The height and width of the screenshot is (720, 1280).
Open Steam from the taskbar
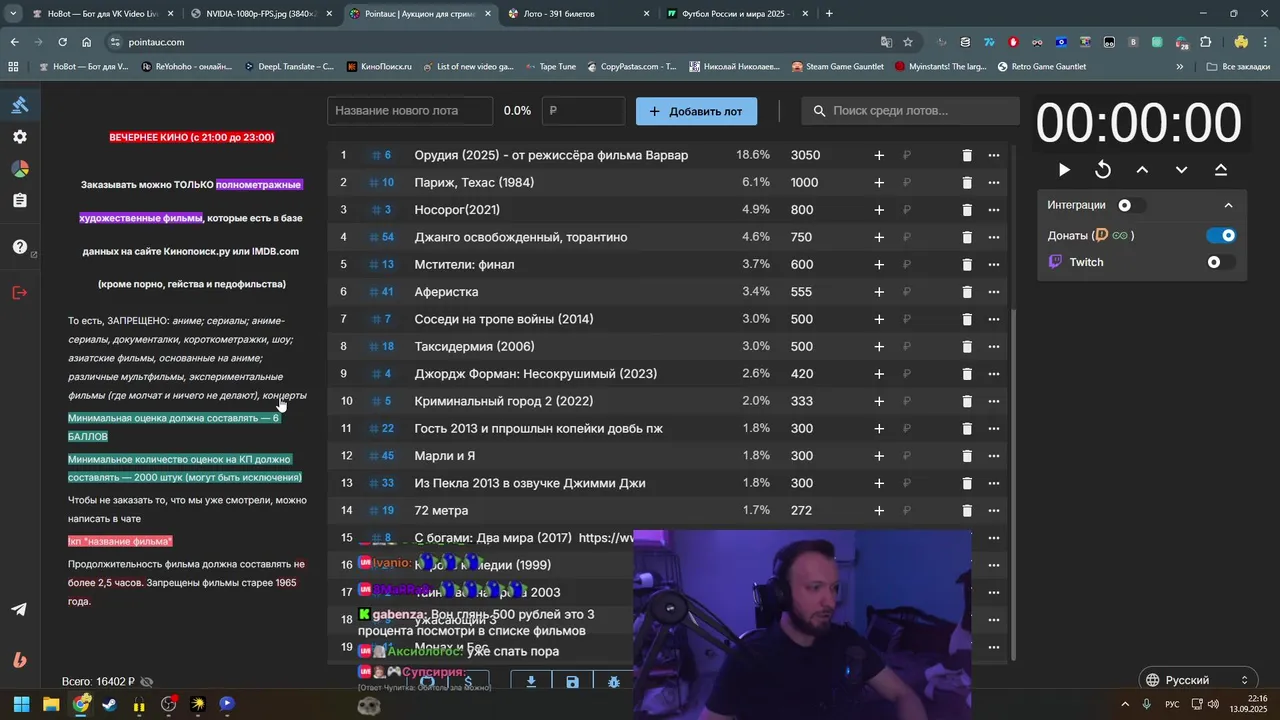point(109,704)
